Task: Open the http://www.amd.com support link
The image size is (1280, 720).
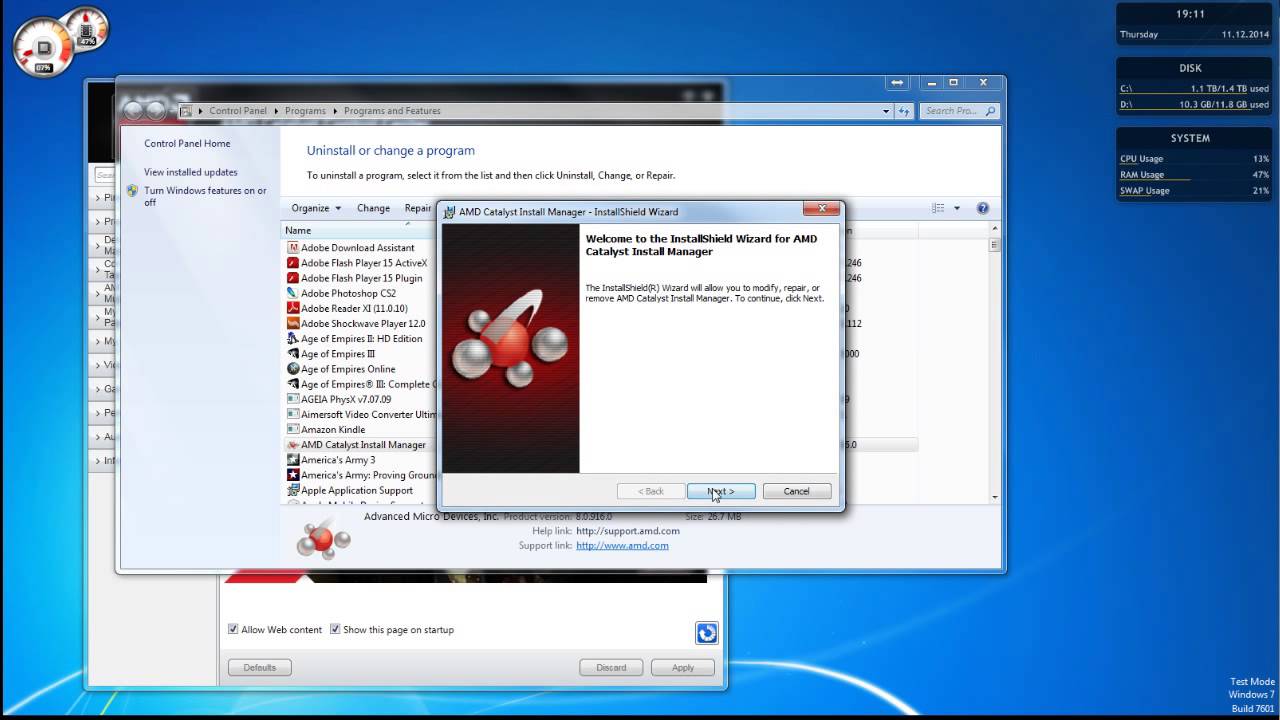Action: point(622,545)
